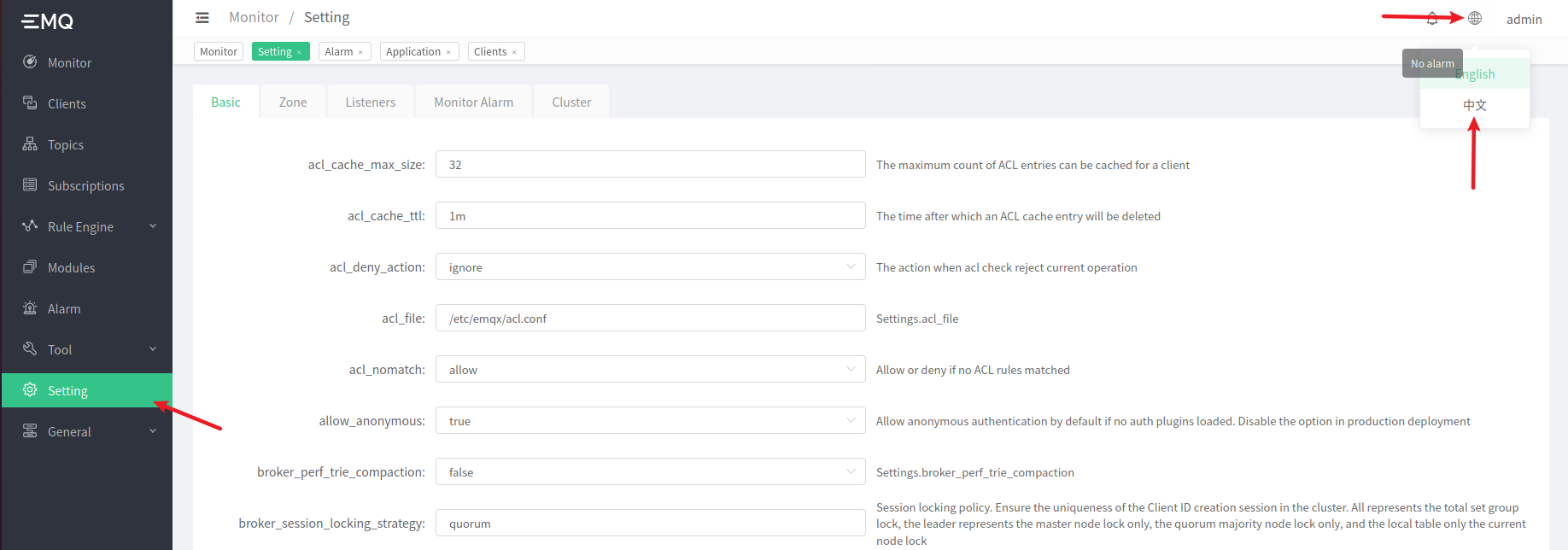Screen dimensions: 1568x550
Task: Click the Rule Engine sidebar icon
Action: click(30, 226)
